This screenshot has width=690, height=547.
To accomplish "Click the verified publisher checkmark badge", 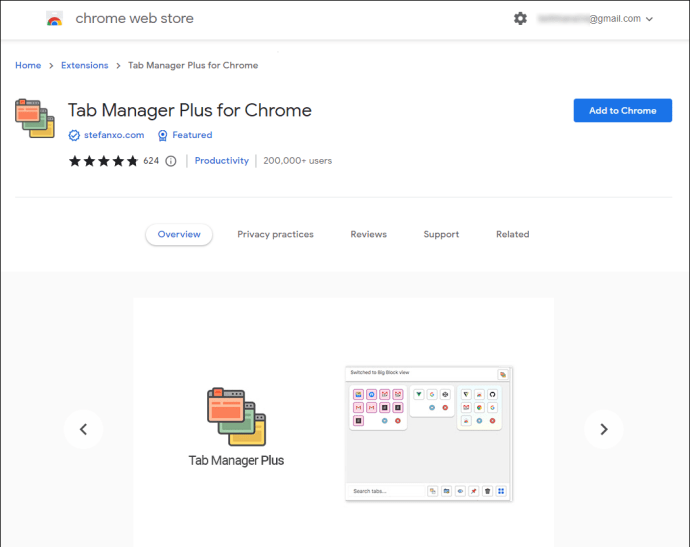I will (x=74, y=136).
